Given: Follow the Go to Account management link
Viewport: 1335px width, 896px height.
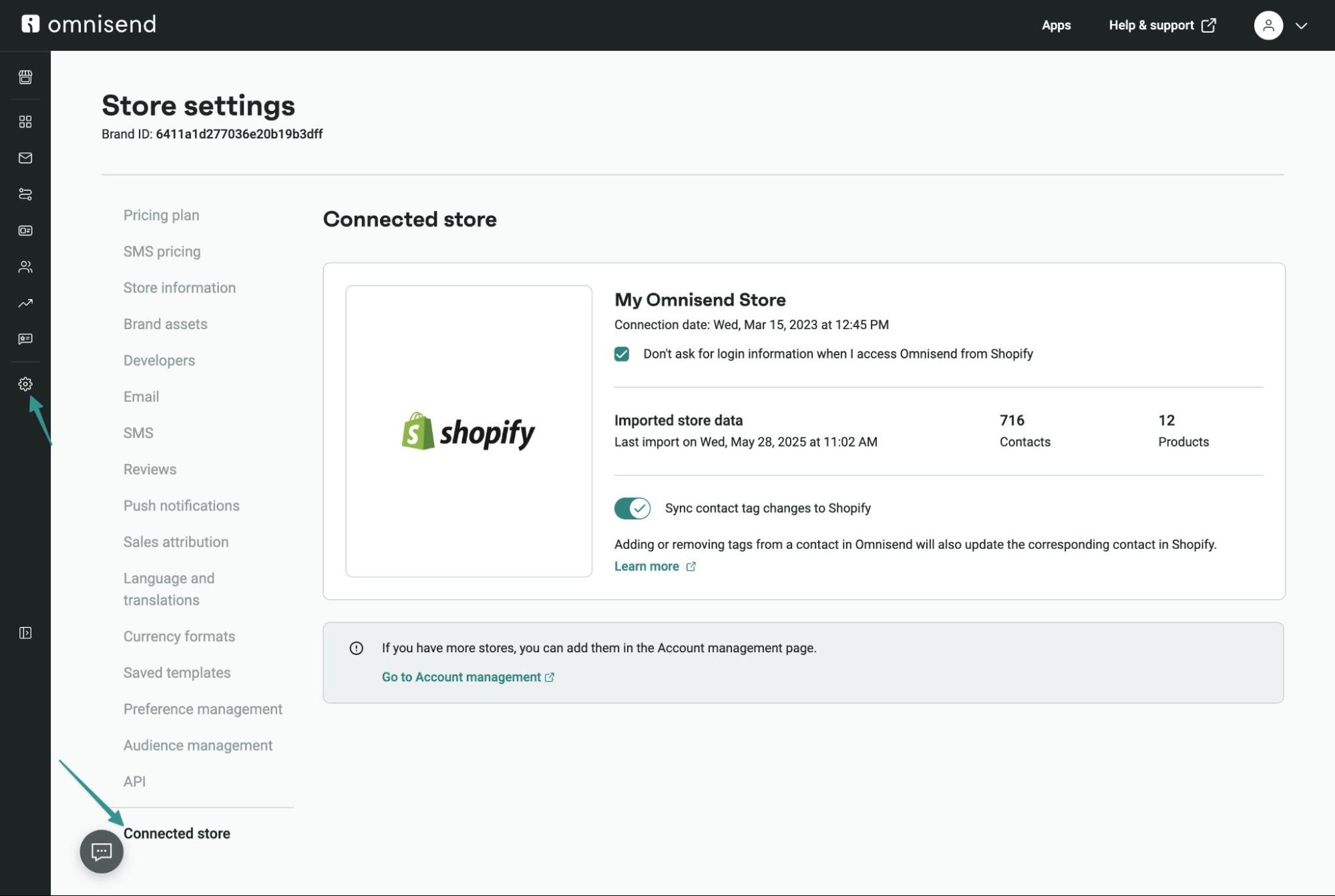Looking at the screenshot, I should 468,677.
